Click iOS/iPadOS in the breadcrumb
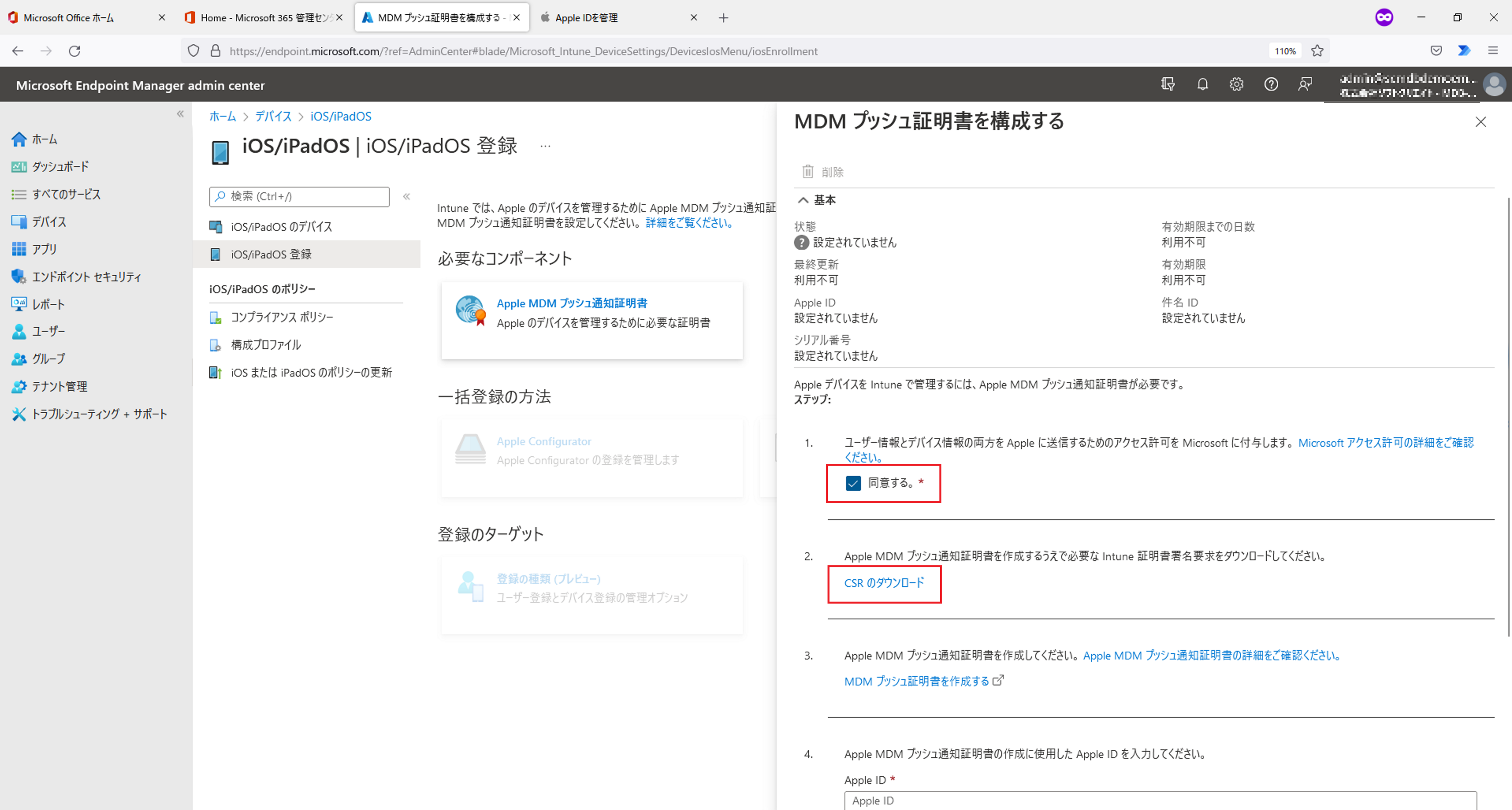The height and width of the screenshot is (810, 1512). 340,116
